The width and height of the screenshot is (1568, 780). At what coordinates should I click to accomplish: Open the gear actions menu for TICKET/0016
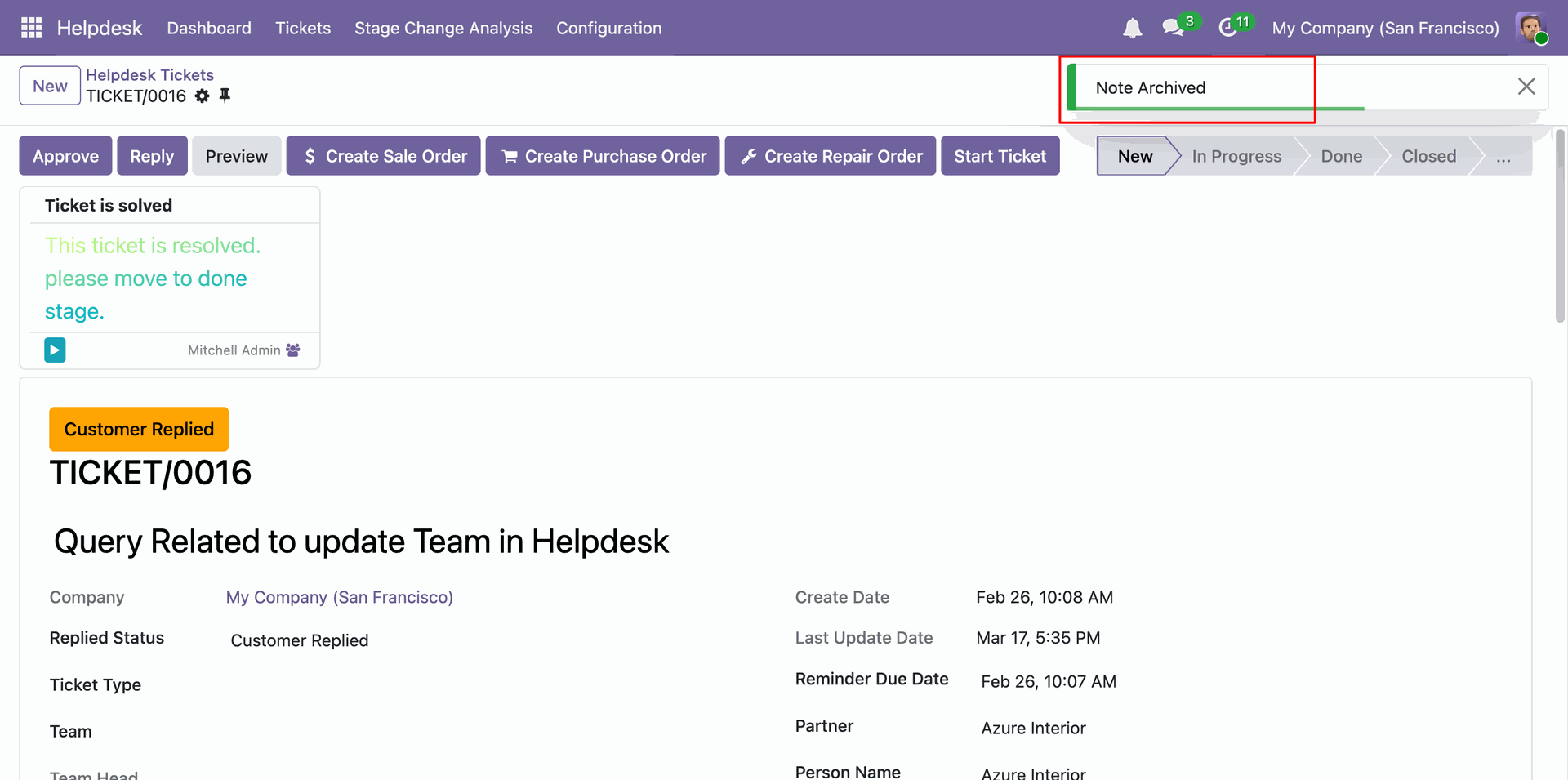(203, 96)
